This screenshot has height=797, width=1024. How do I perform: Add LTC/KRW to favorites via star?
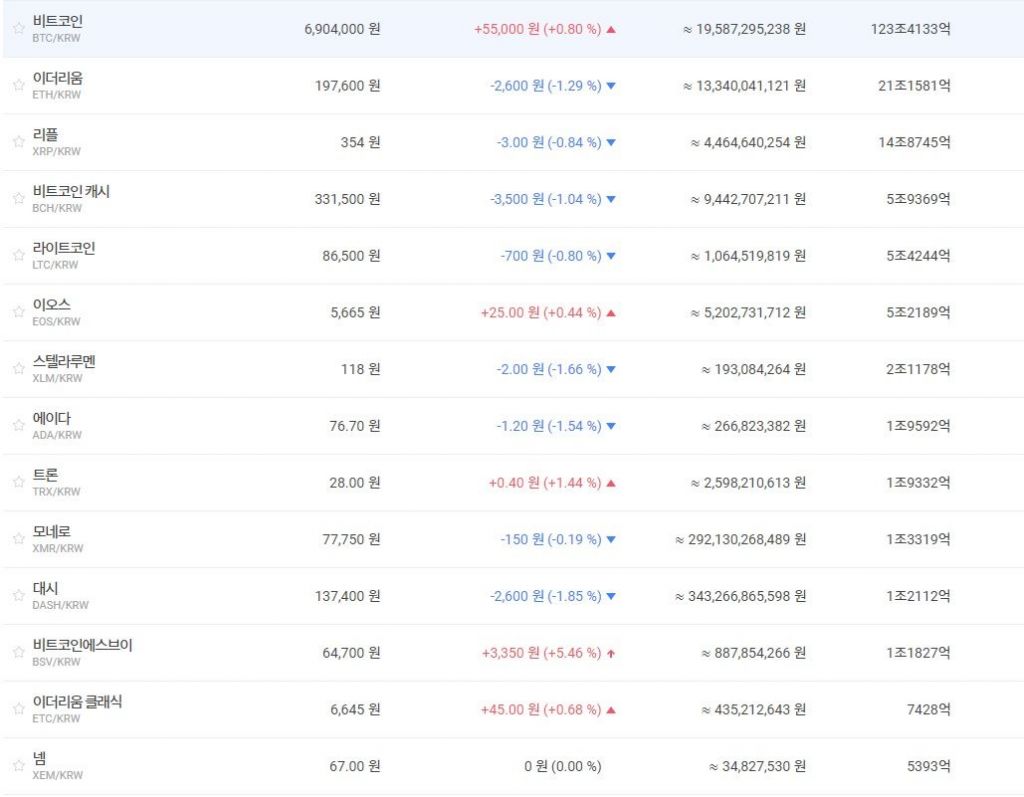pyautogui.click(x=18, y=256)
